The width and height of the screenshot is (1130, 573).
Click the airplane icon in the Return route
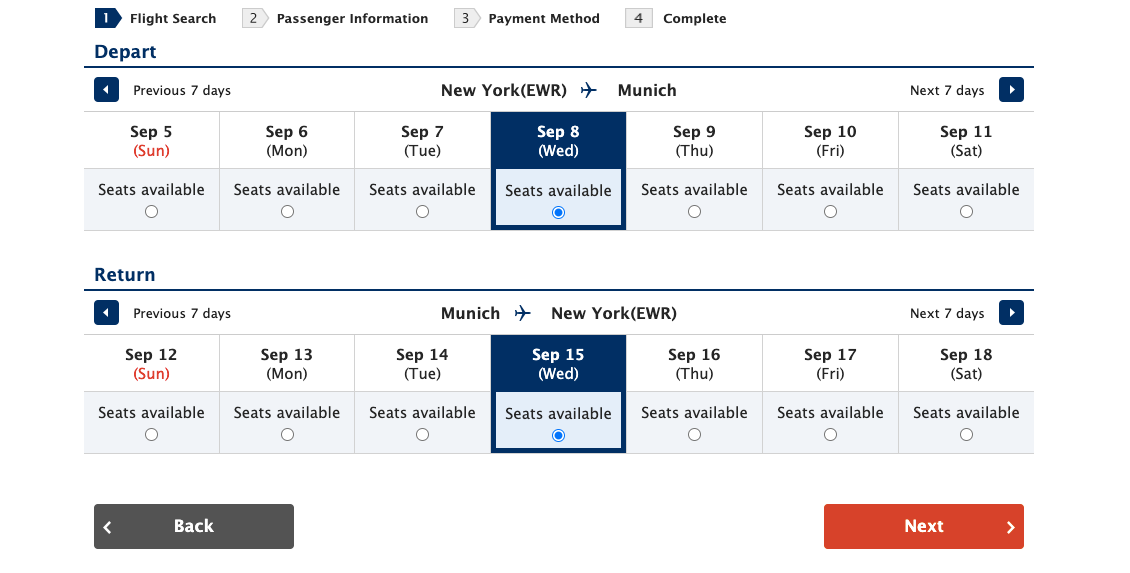tap(523, 313)
